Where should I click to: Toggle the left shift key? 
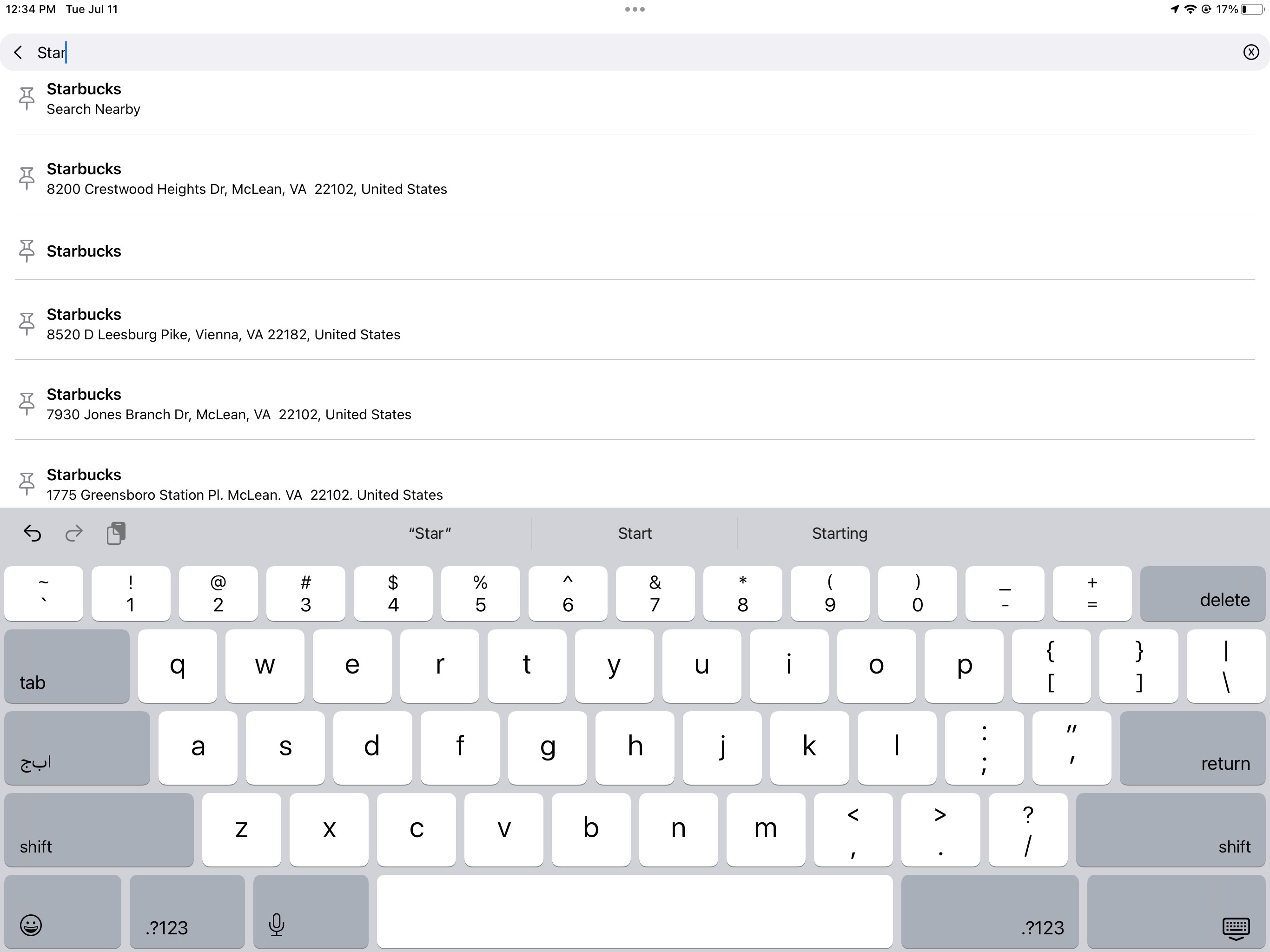coord(99,830)
